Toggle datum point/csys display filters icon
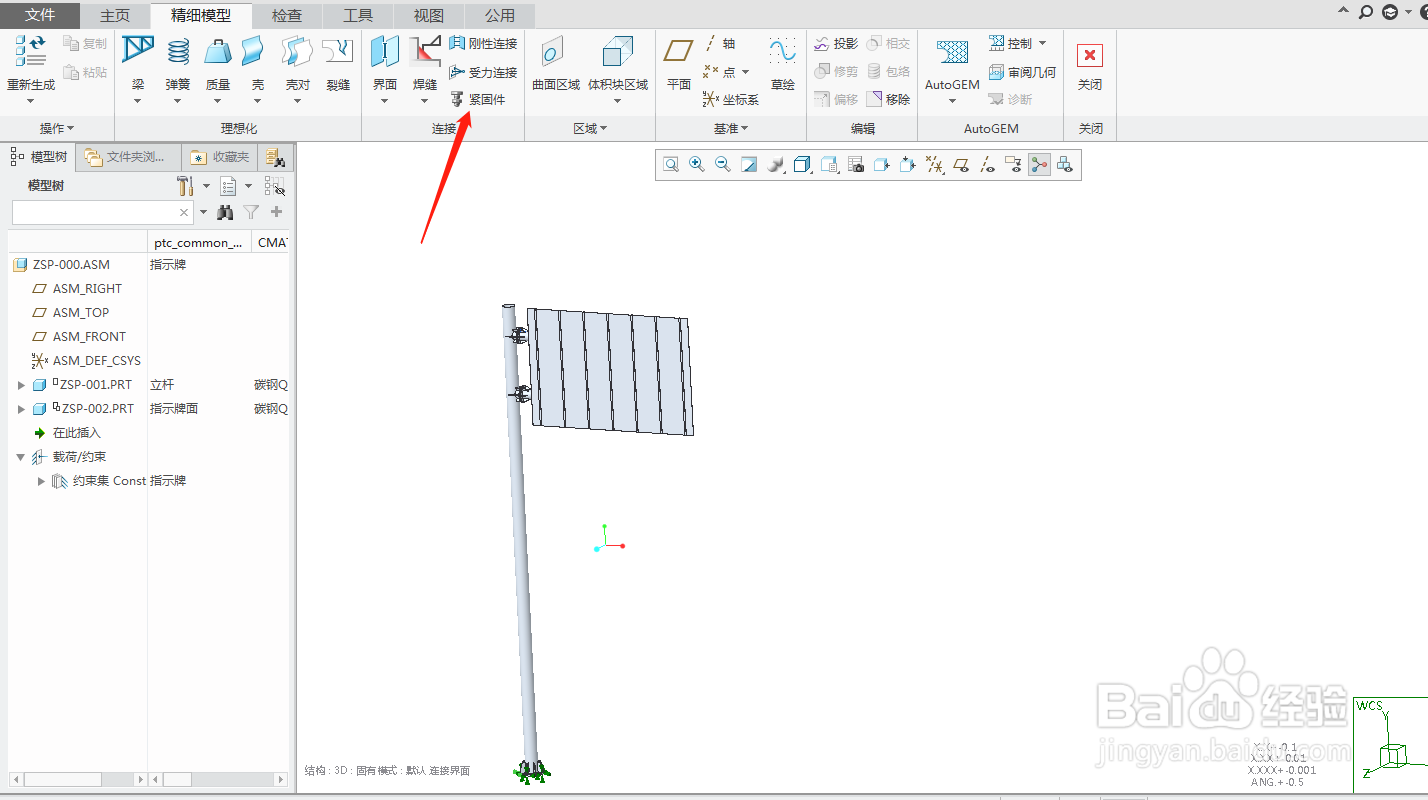 coord(934,165)
